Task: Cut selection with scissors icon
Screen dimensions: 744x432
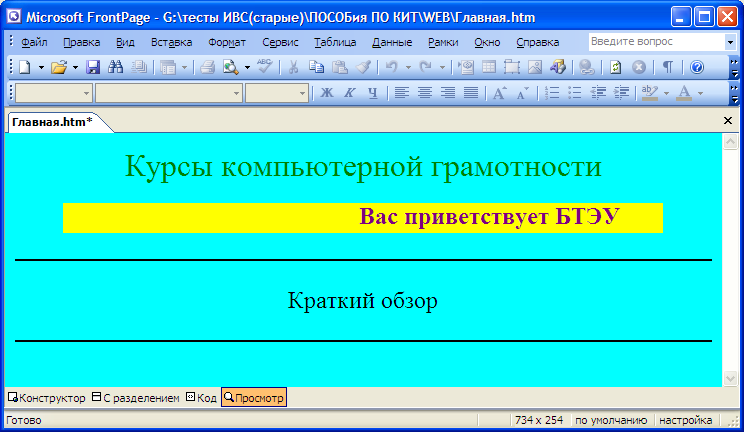Action: 293,67
